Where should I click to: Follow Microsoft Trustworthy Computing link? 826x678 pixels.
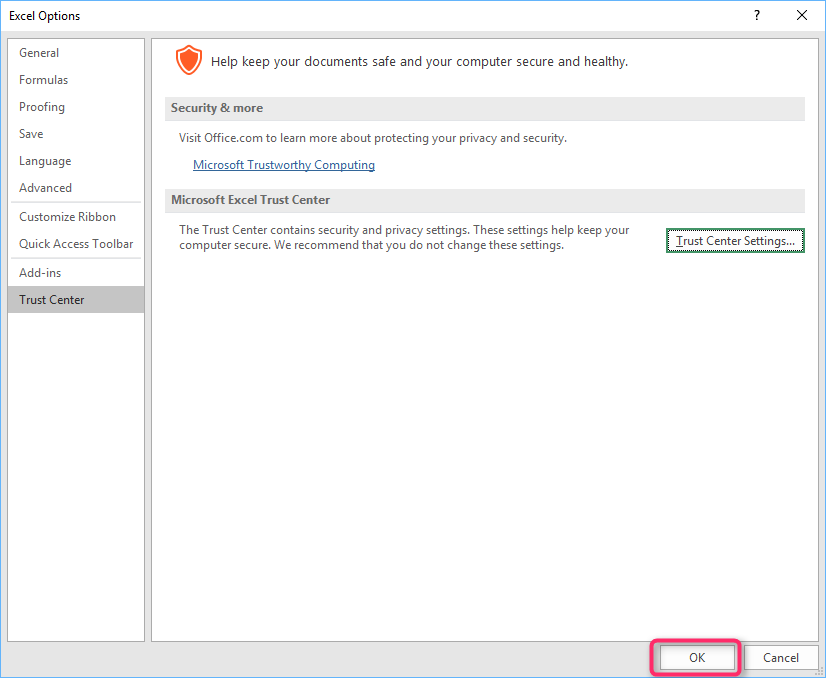tap(284, 165)
